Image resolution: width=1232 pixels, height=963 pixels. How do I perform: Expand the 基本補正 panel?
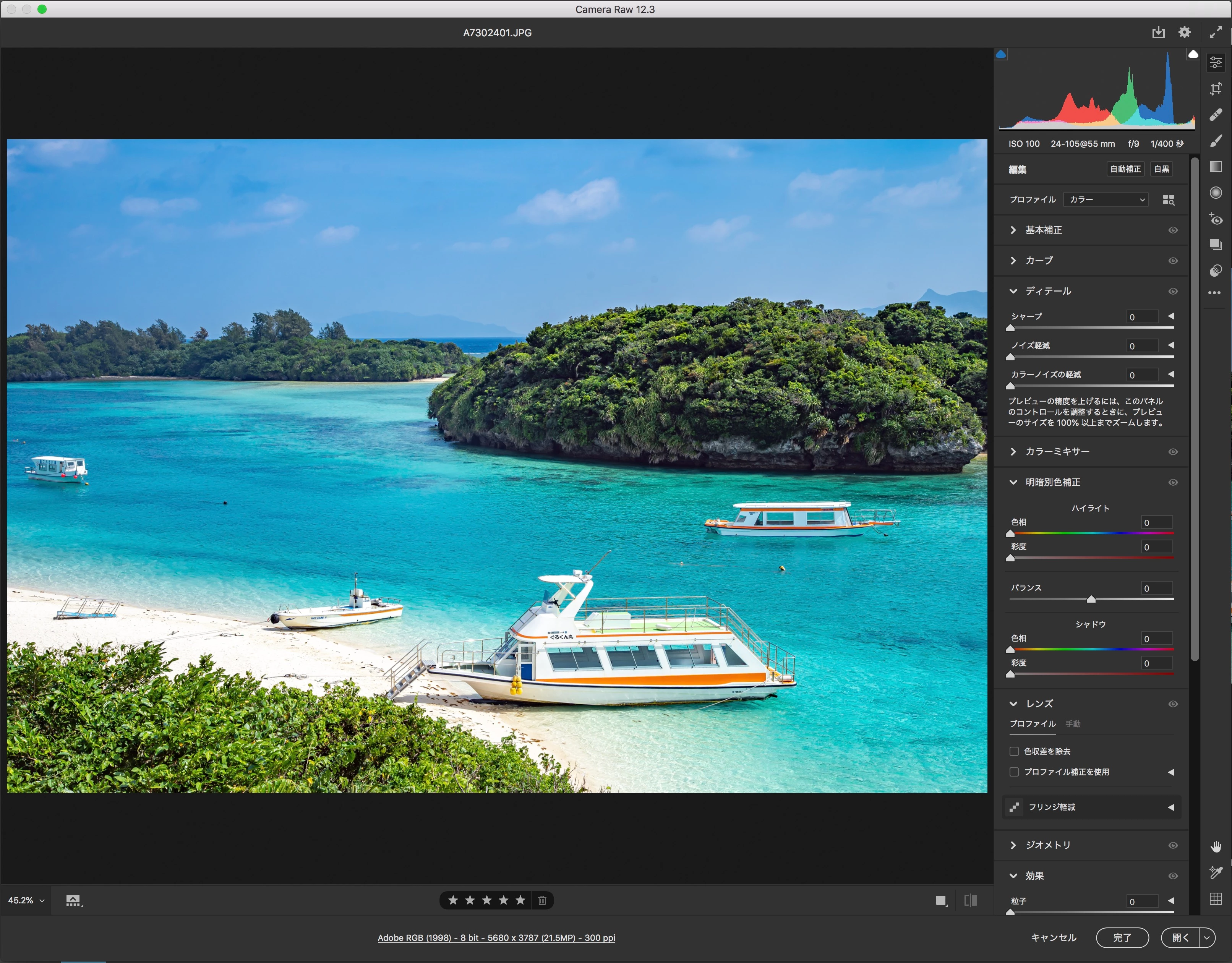tap(1043, 230)
